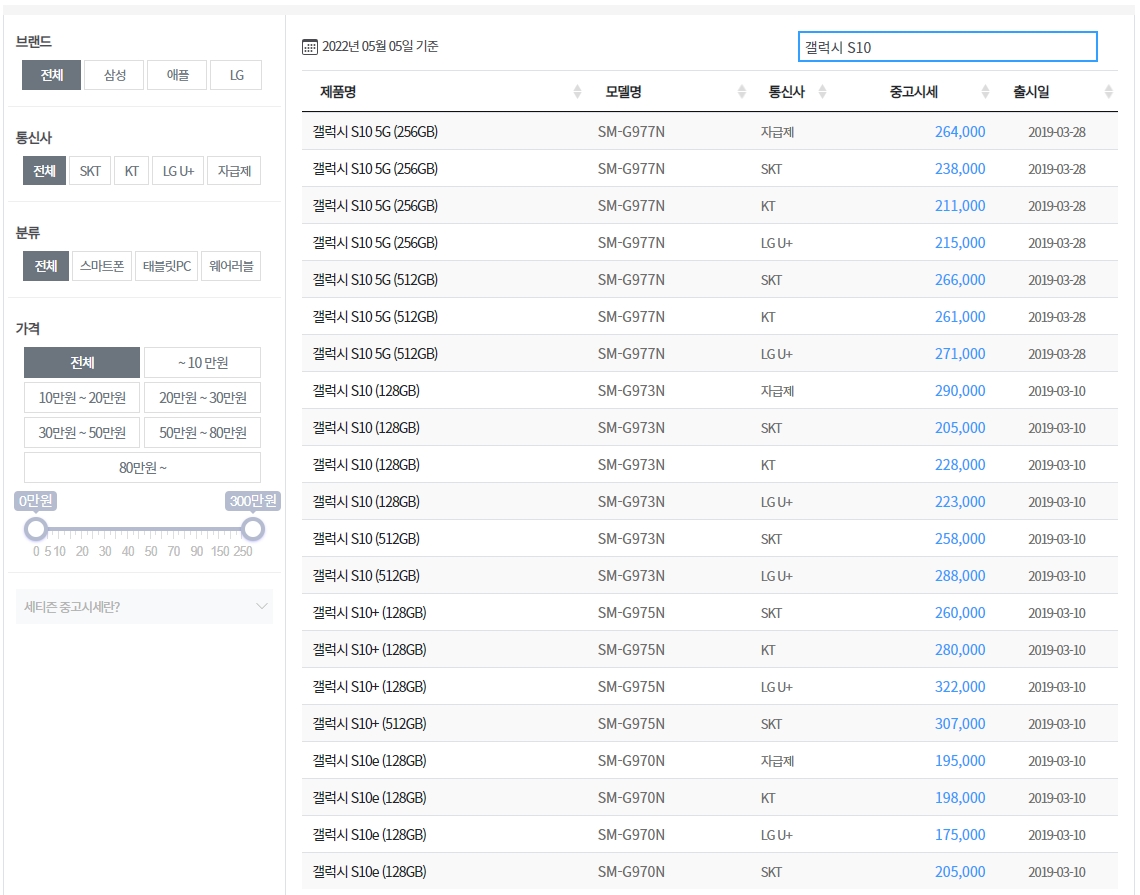
Task: Click the 198,000 price value
Action: tap(960, 798)
